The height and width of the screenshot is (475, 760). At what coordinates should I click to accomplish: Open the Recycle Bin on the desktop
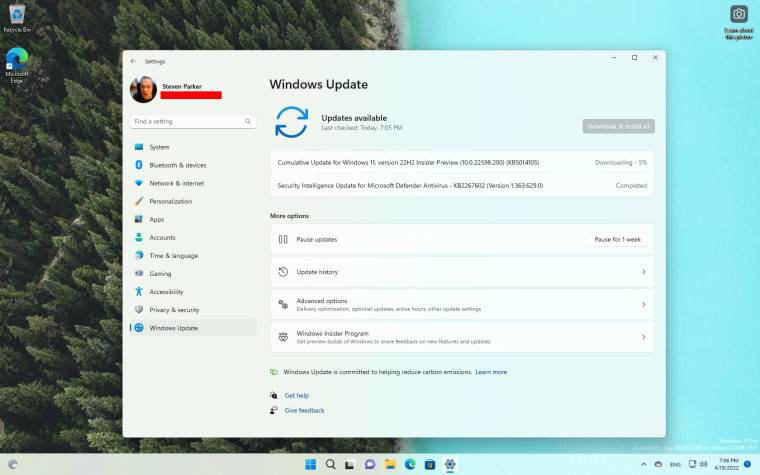coord(17,18)
